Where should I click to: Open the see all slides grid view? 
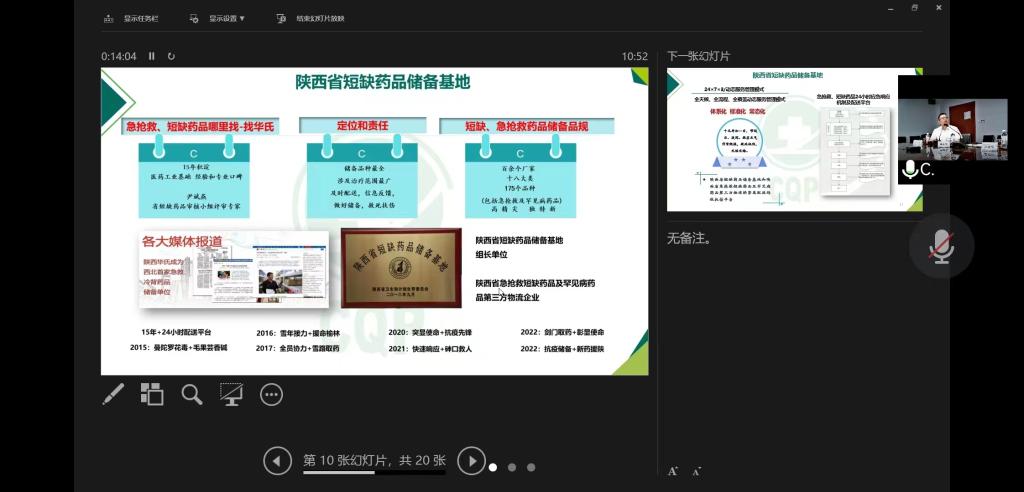[152, 394]
